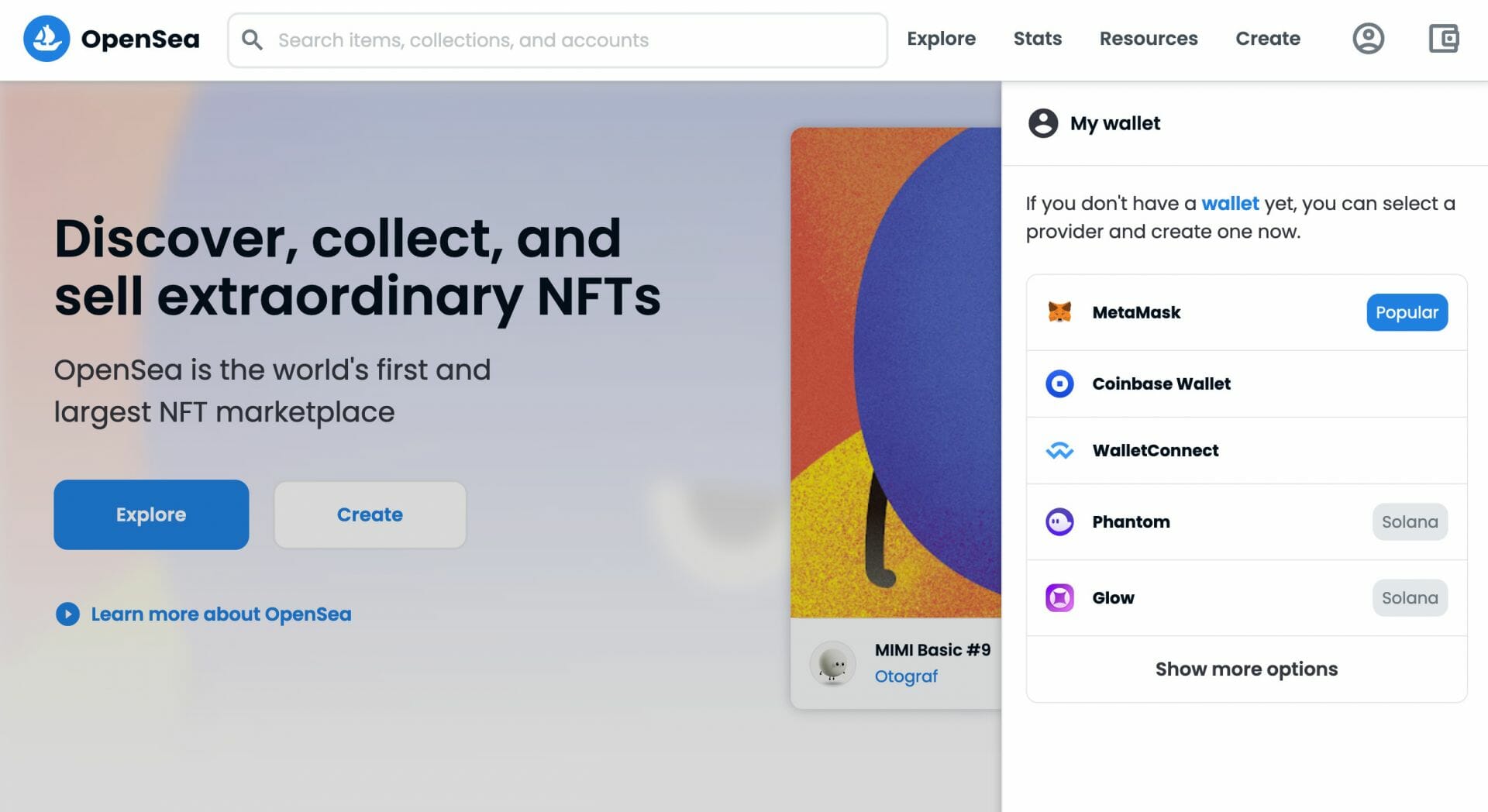Toggle the wallet icon in the header

[x=1444, y=39]
